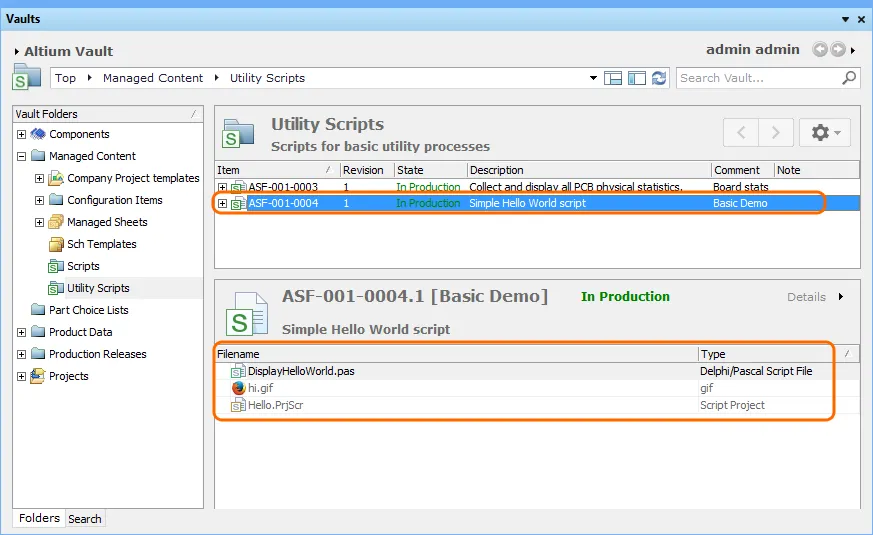The width and height of the screenshot is (873, 535).
Task: Toggle the horizontal split layout icon
Action: click(x=613, y=78)
